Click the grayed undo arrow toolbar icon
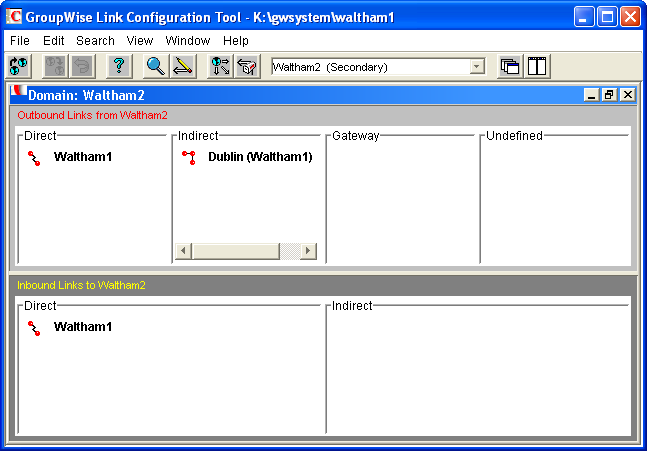 [83, 66]
